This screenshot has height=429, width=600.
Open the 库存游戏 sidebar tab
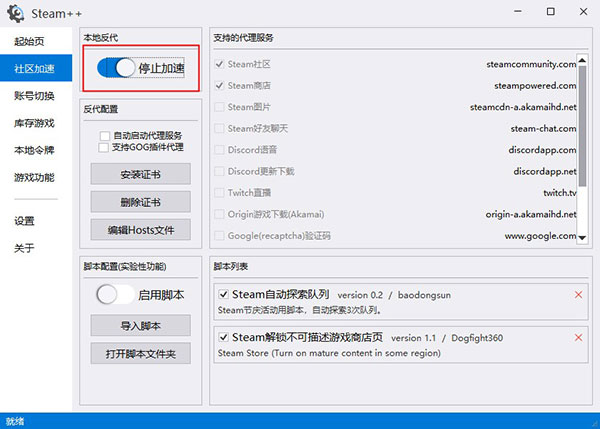36,123
